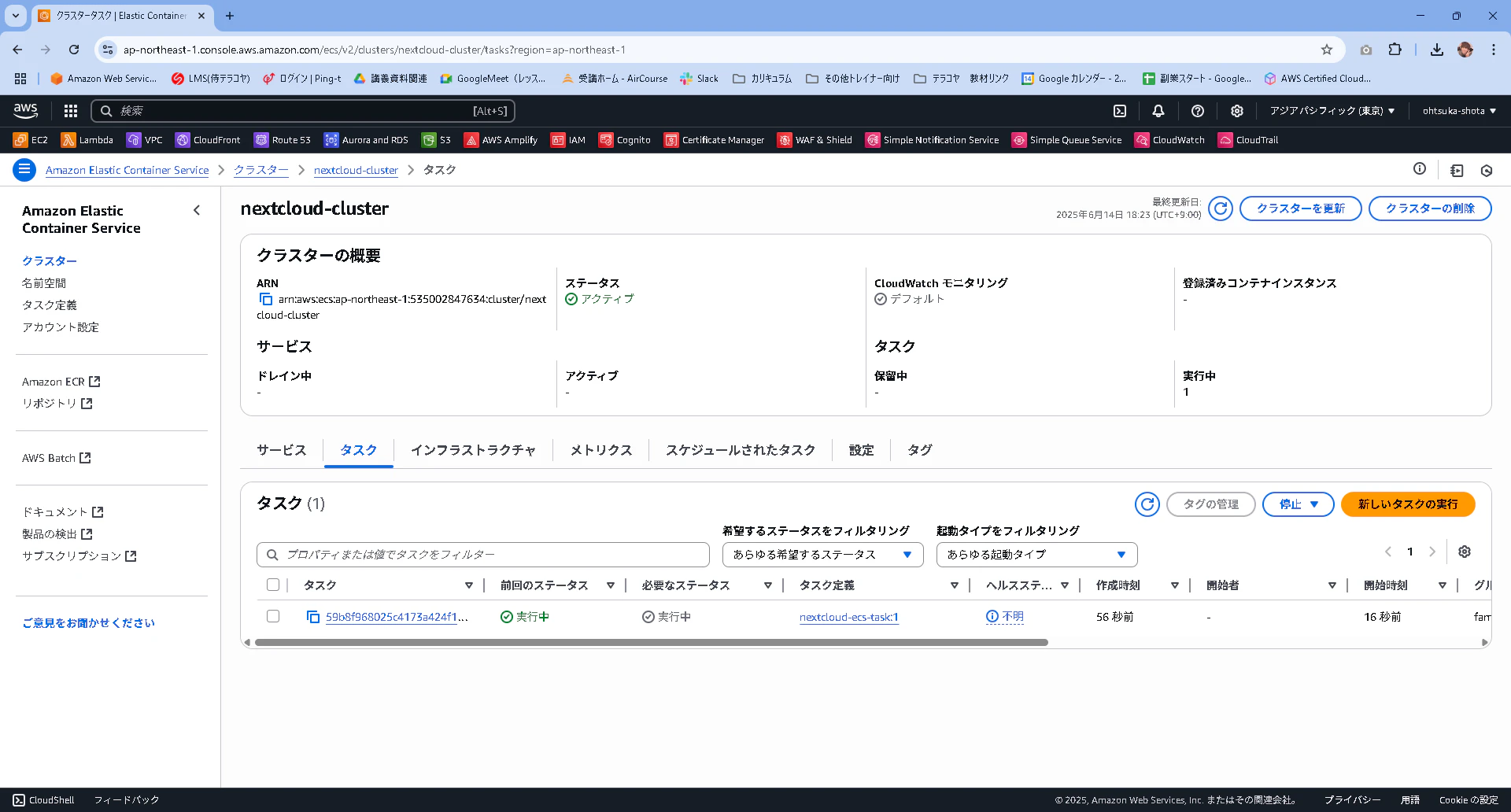Open a new browser tab
This screenshot has height=812, width=1511.
pyautogui.click(x=230, y=16)
